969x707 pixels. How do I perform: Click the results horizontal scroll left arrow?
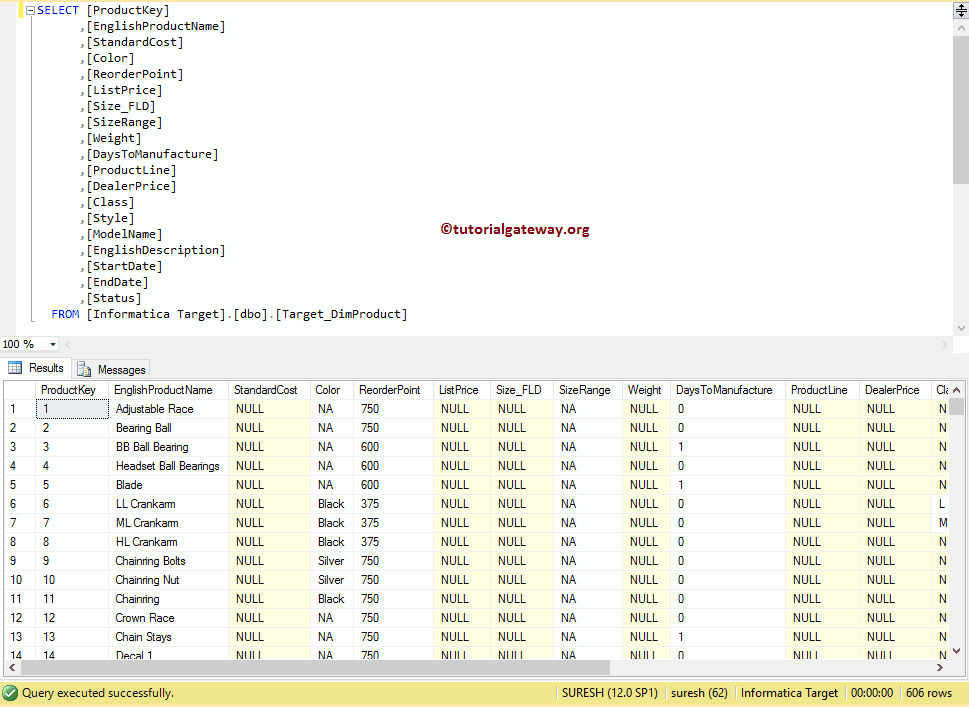click(x=12, y=667)
